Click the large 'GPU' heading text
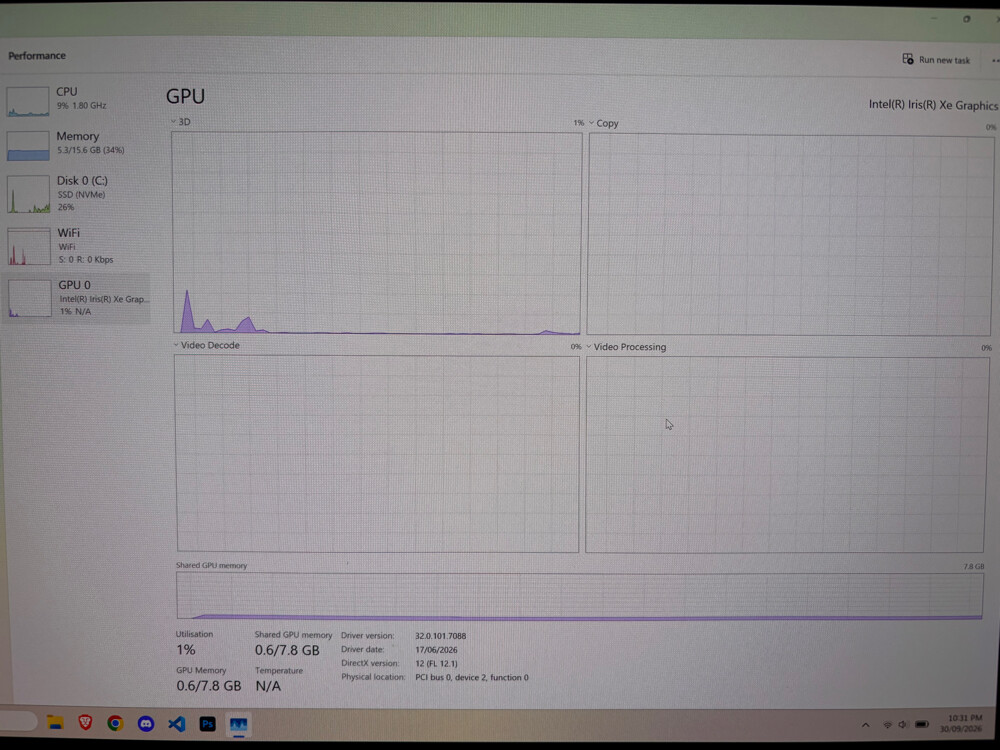 pyautogui.click(x=186, y=96)
